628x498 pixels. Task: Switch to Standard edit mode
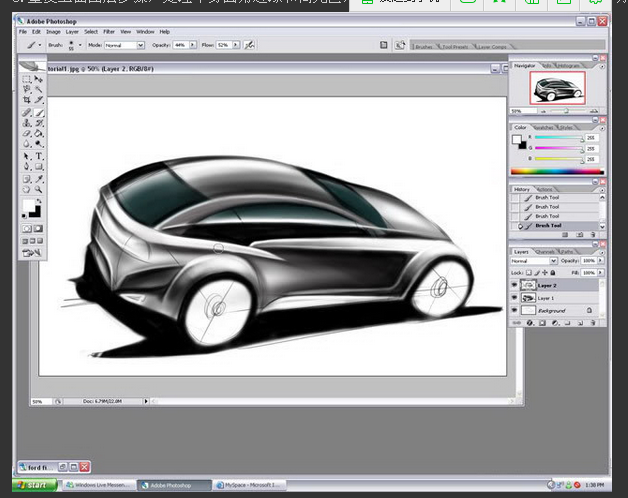27,229
